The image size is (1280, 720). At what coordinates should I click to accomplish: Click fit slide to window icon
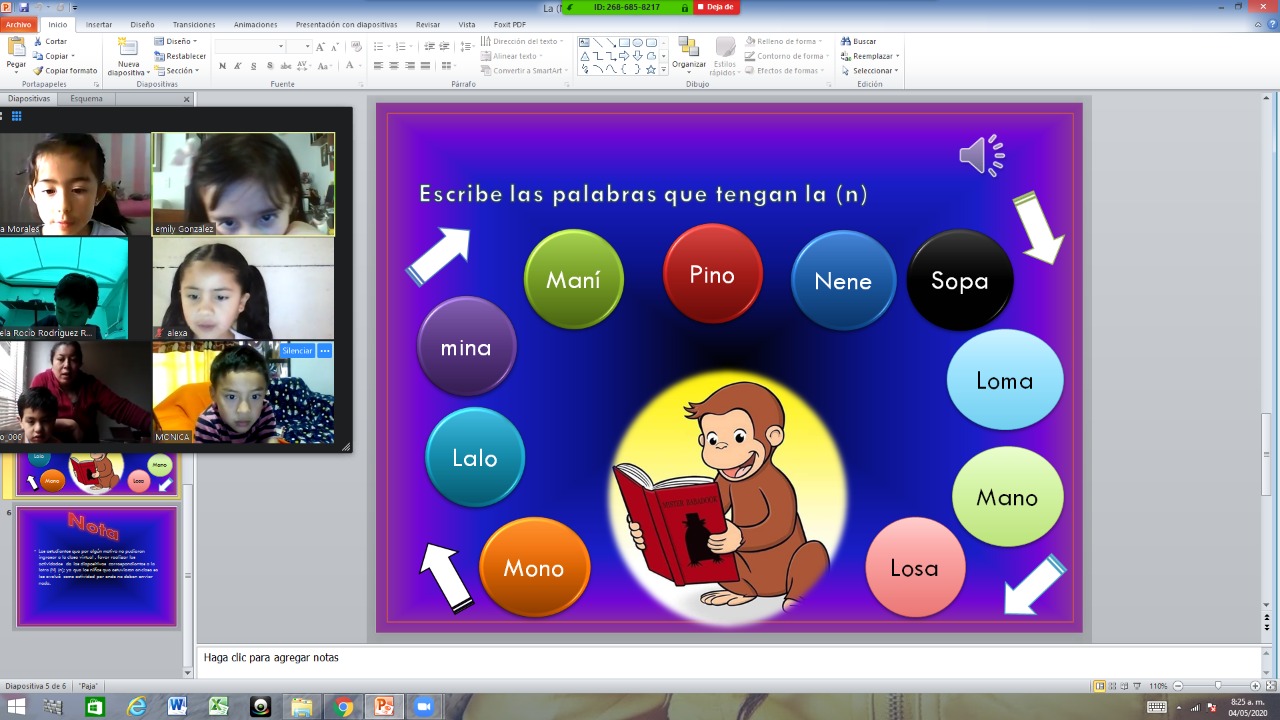(x=1270, y=686)
